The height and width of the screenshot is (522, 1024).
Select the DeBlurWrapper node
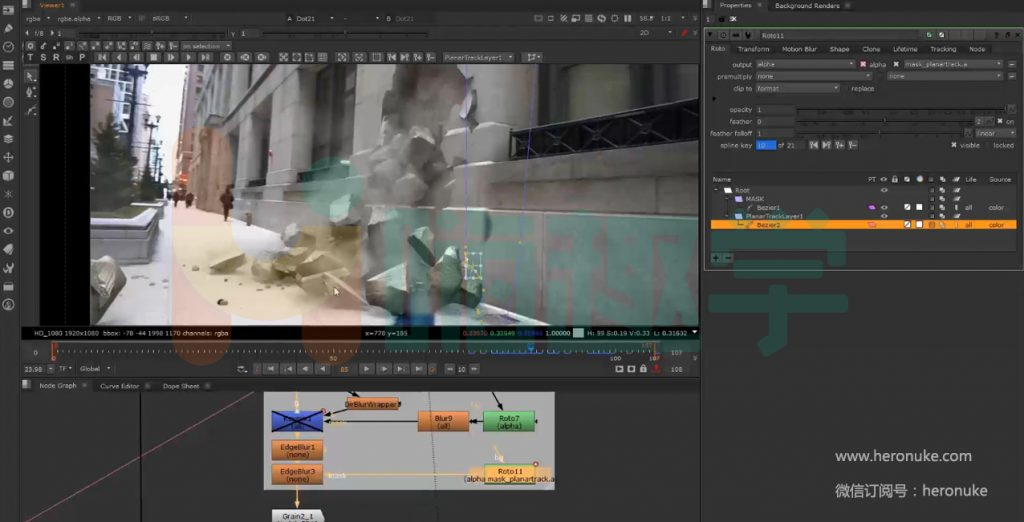pyautogui.click(x=372, y=404)
